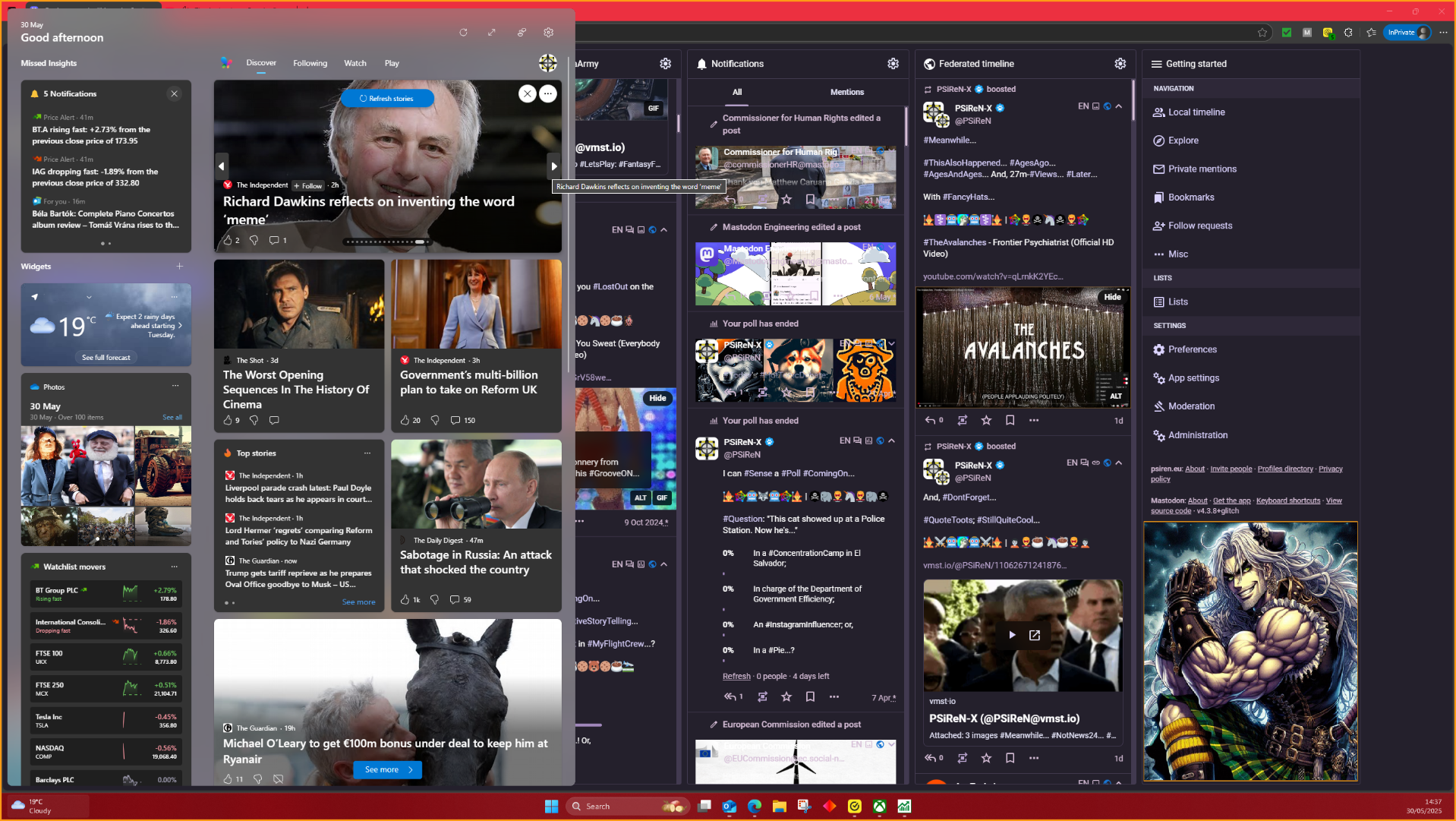Image resolution: width=1456 pixels, height=821 pixels.
Task: Dislike the Richard Dawkins story
Action: coord(254,240)
